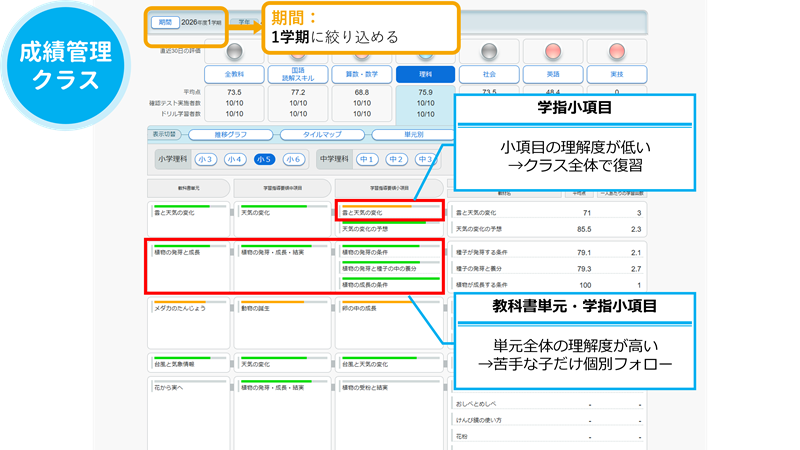Open the 英語 subject tab

coord(553,74)
